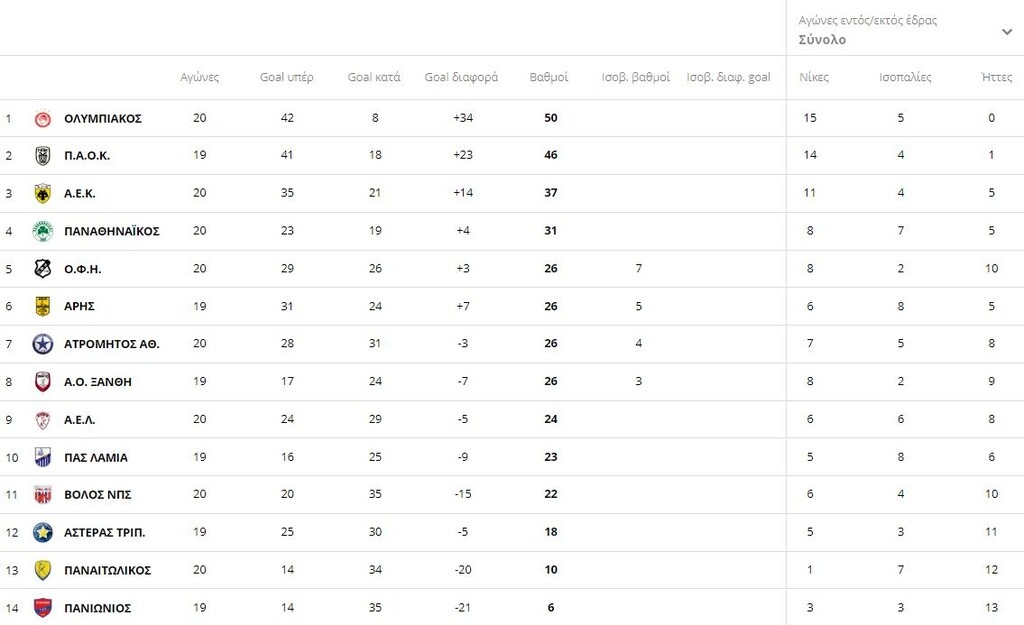Click the Asteras Tripolis star crest

pos(42,532)
